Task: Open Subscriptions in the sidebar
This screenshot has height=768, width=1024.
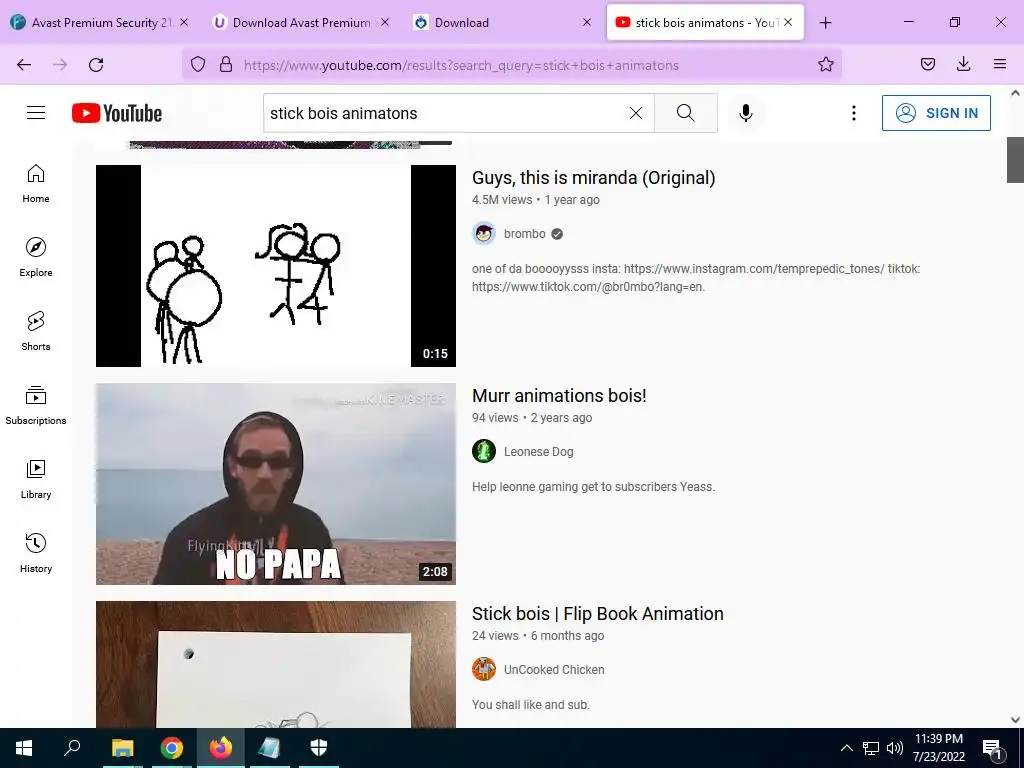Action: [36, 405]
